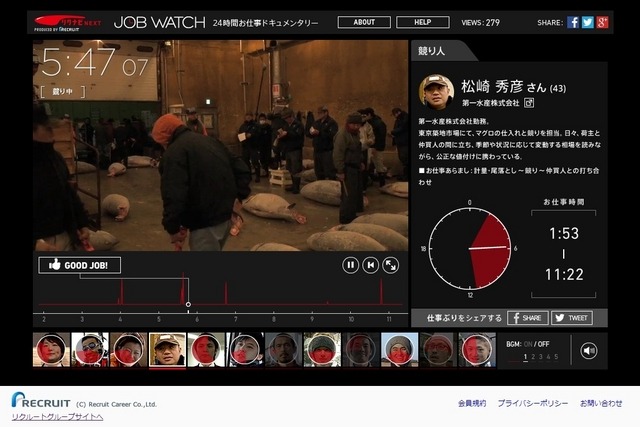Share via Google Plus icon
This screenshot has width=640, height=427.
point(602,22)
